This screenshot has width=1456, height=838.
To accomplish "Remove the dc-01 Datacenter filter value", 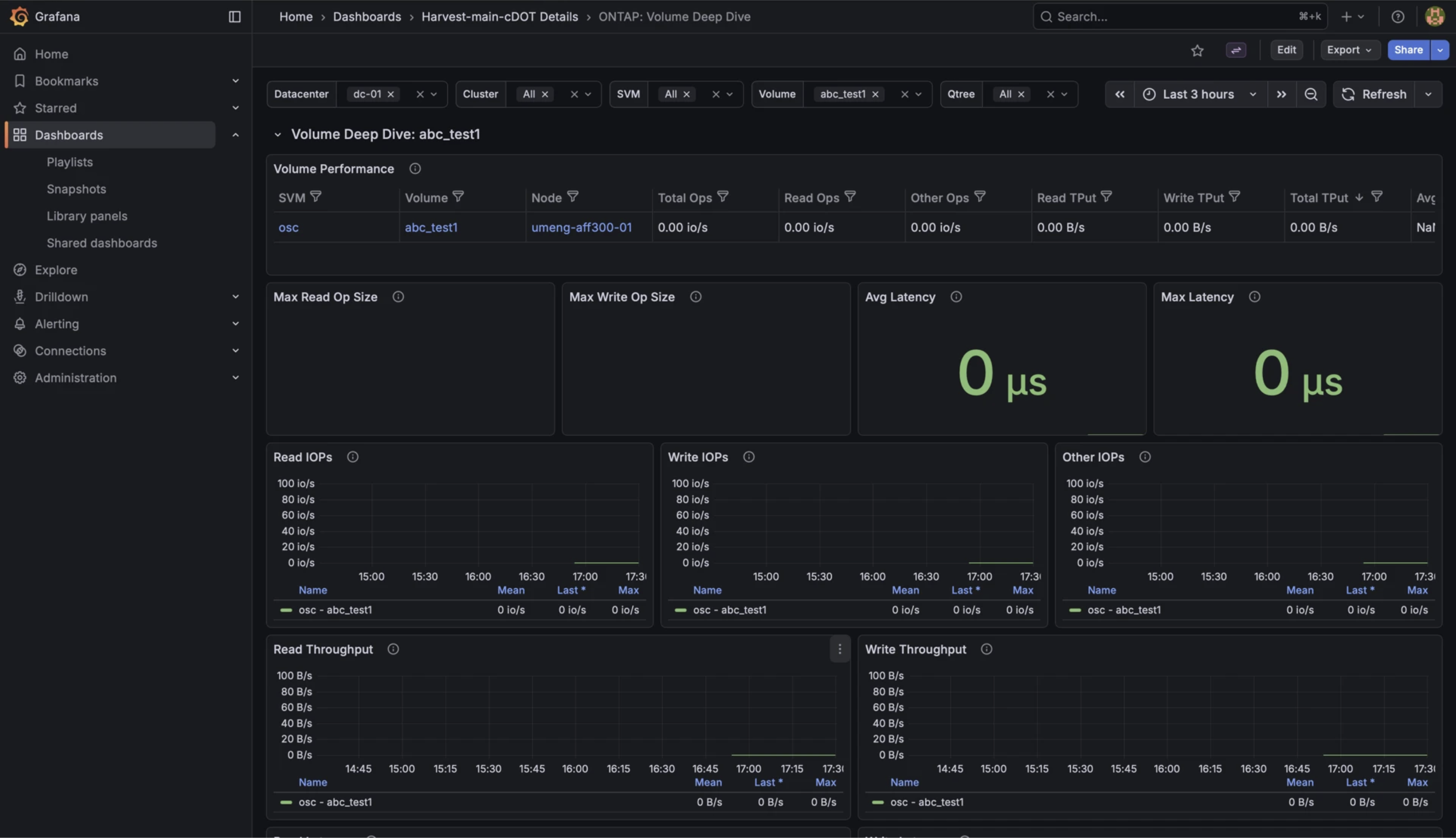I will [x=391, y=95].
